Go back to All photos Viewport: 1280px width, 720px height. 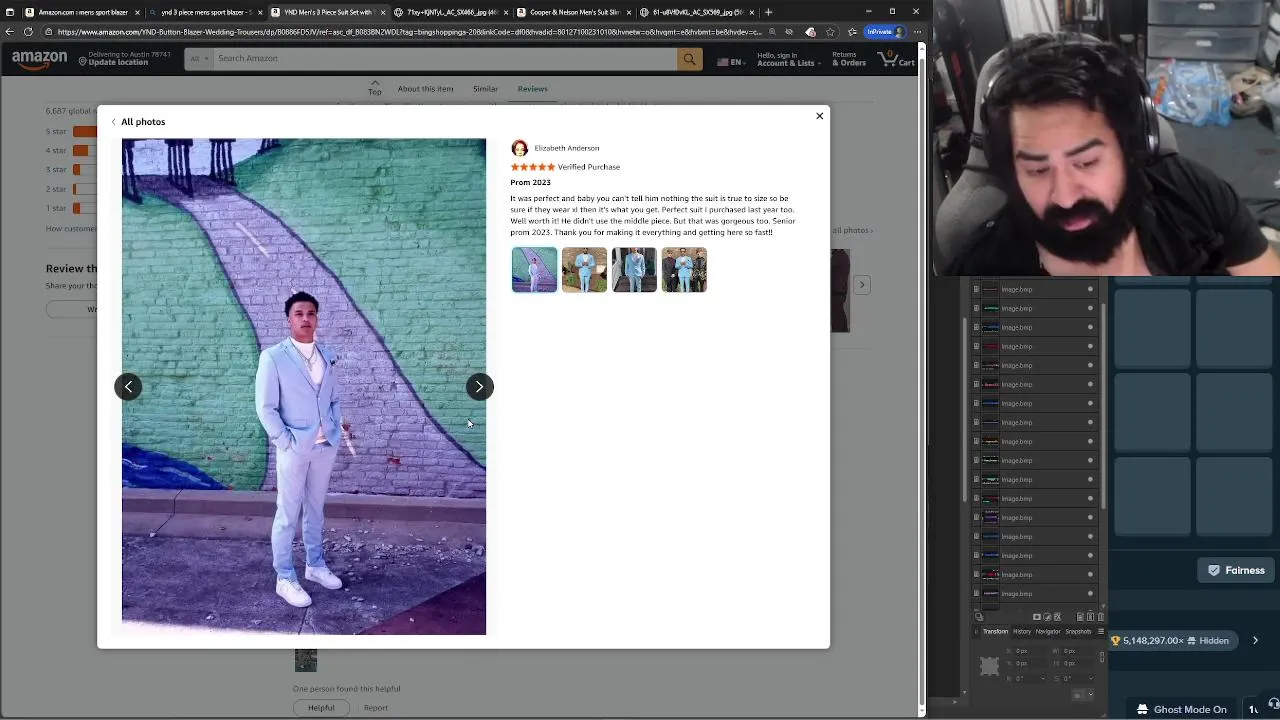pyautogui.click(x=138, y=122)
